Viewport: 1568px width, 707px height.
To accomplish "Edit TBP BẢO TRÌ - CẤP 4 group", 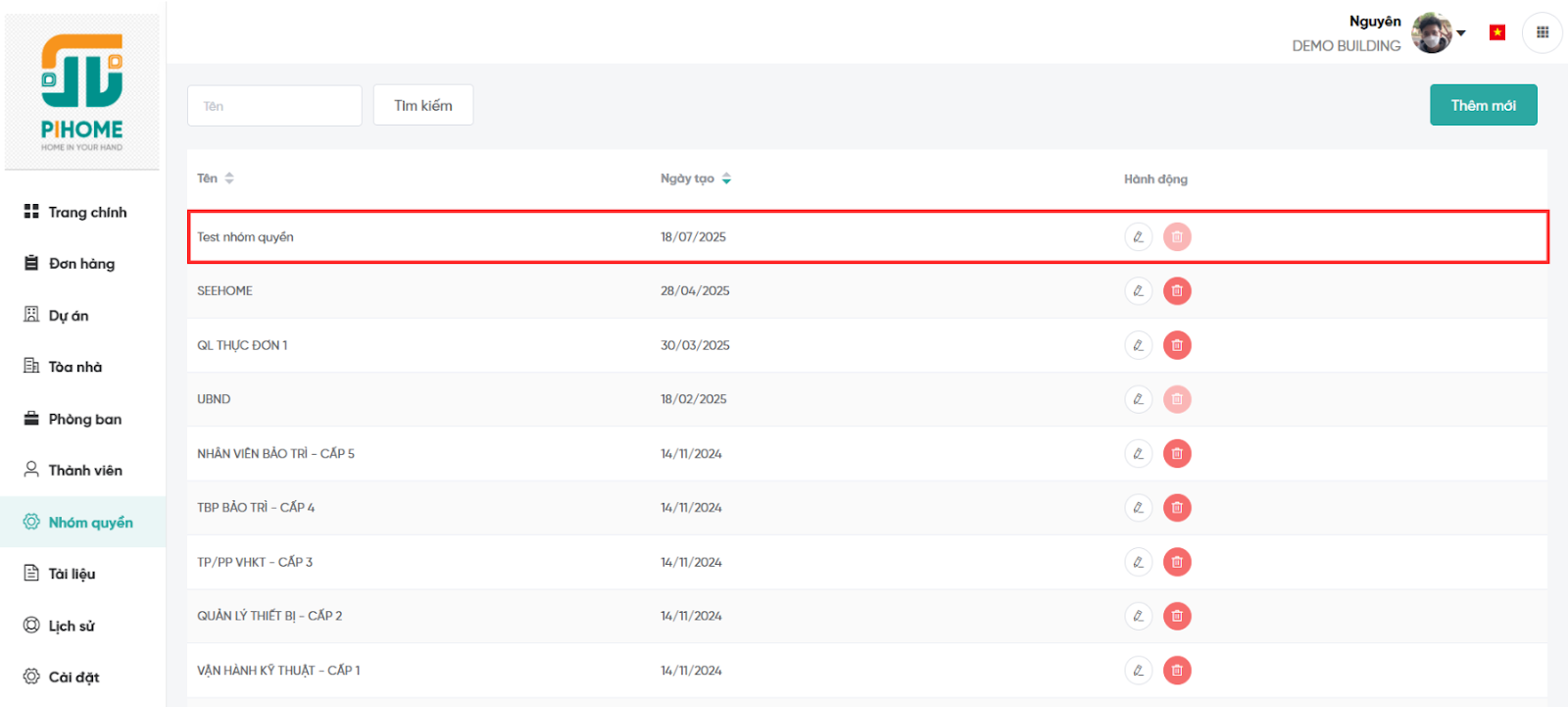I will click(x=1138, y=508).
